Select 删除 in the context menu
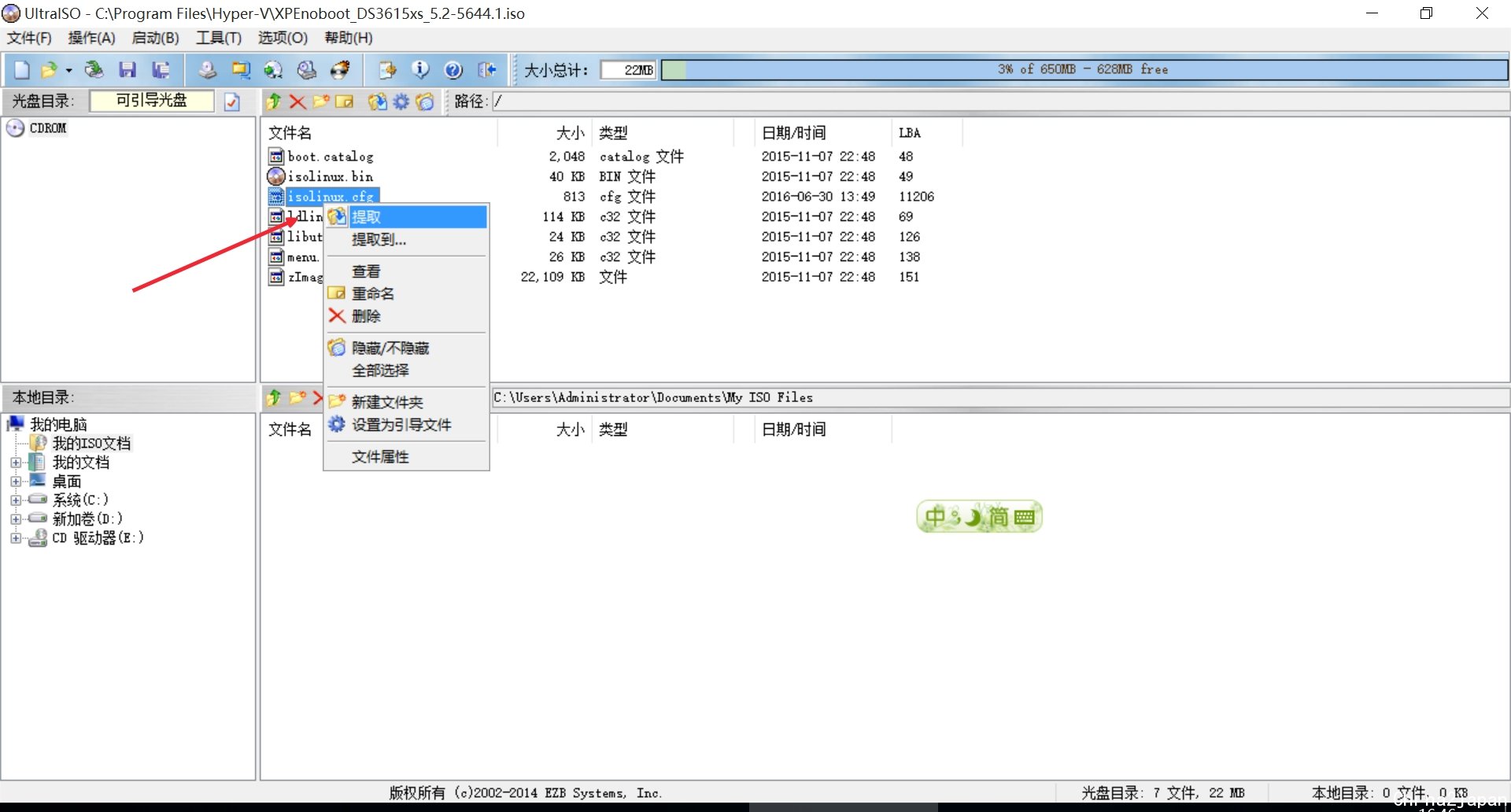 406,316
